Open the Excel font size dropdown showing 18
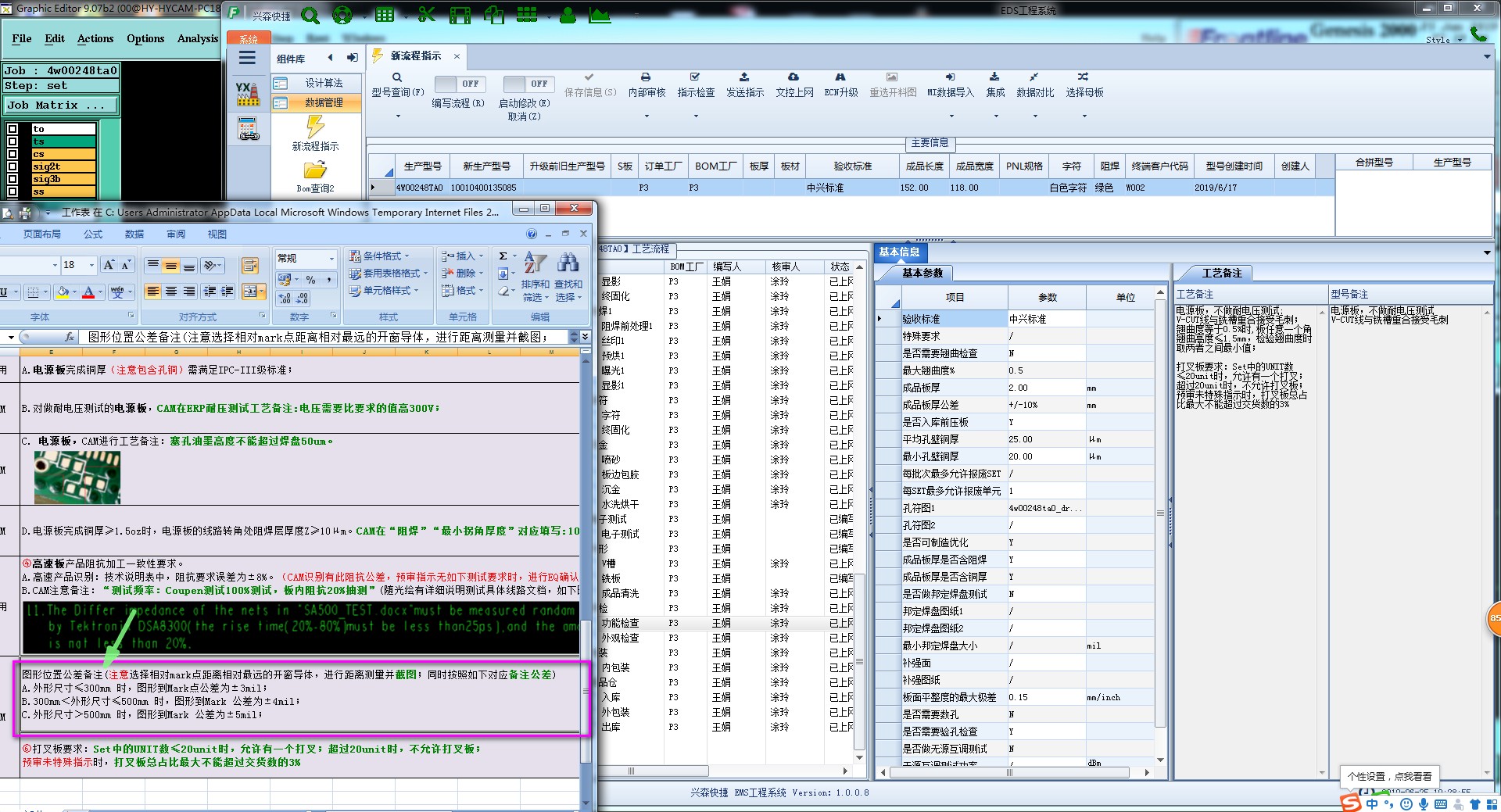This screenshot has width=1501, height=812. coord(91,265)
